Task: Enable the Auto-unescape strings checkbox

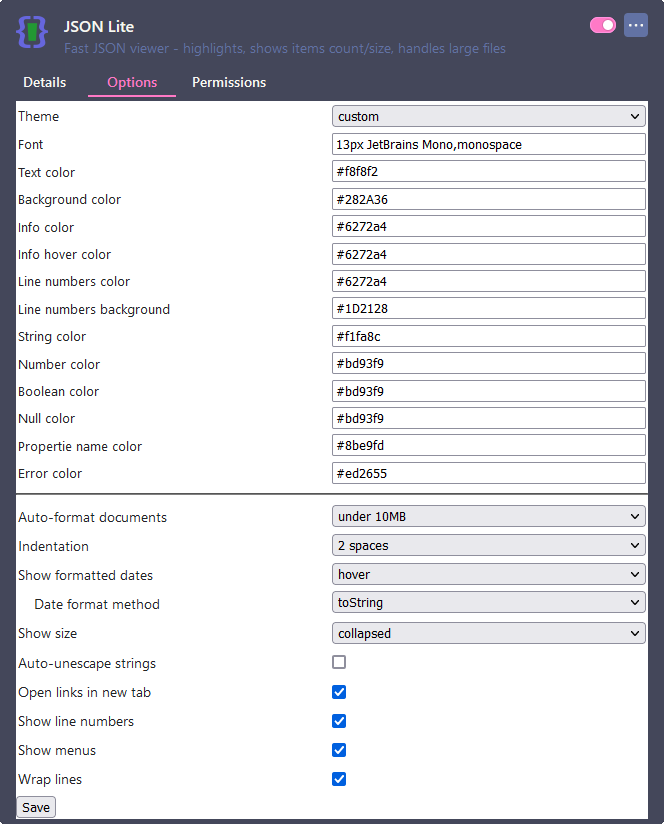Action: coord(339,662)
